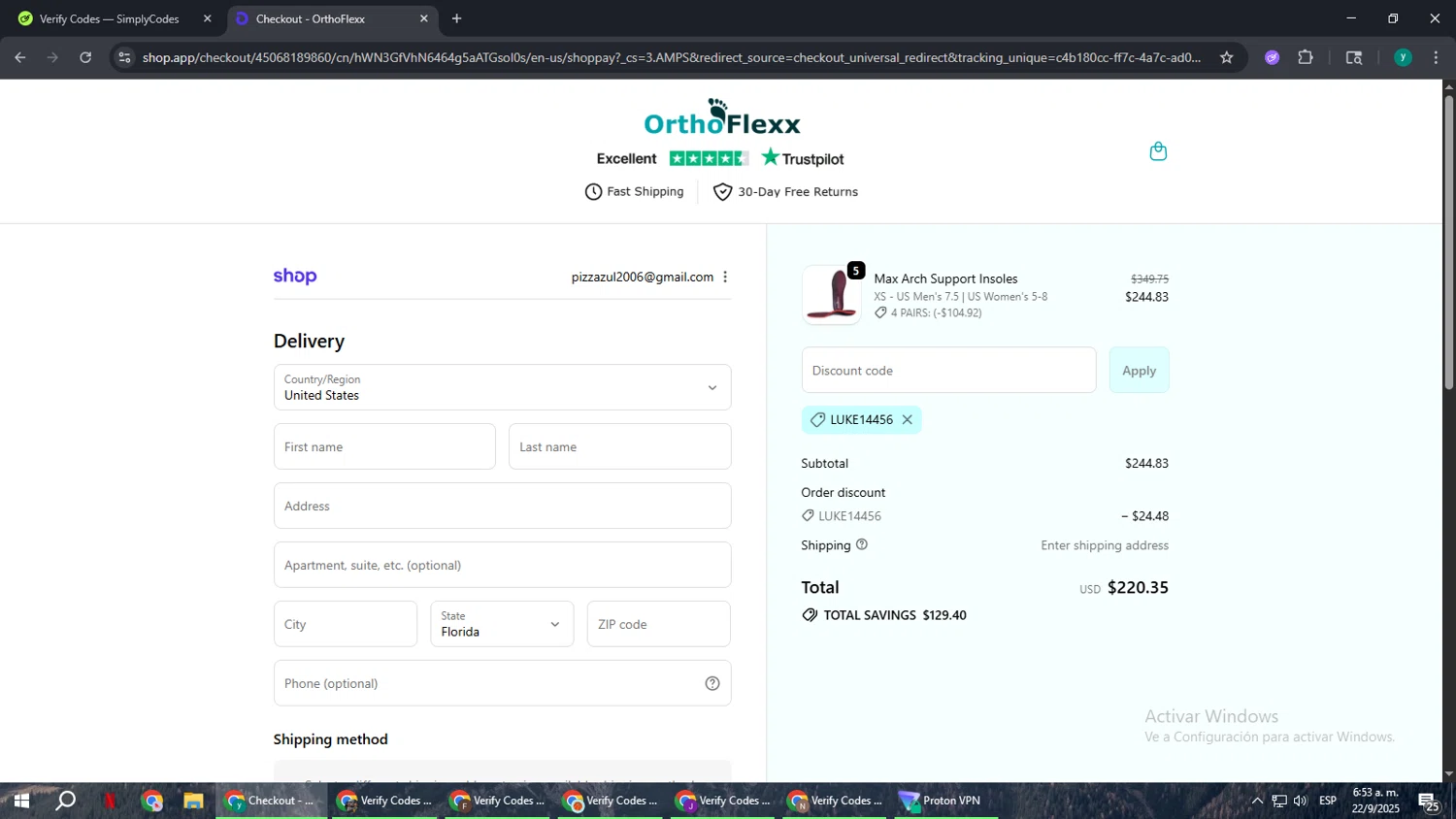Image resolution: width=1456 pixels, height=819 pixels.
Task: Click the Discount code field
Action: pyautogui.click(x=949, y=370)
